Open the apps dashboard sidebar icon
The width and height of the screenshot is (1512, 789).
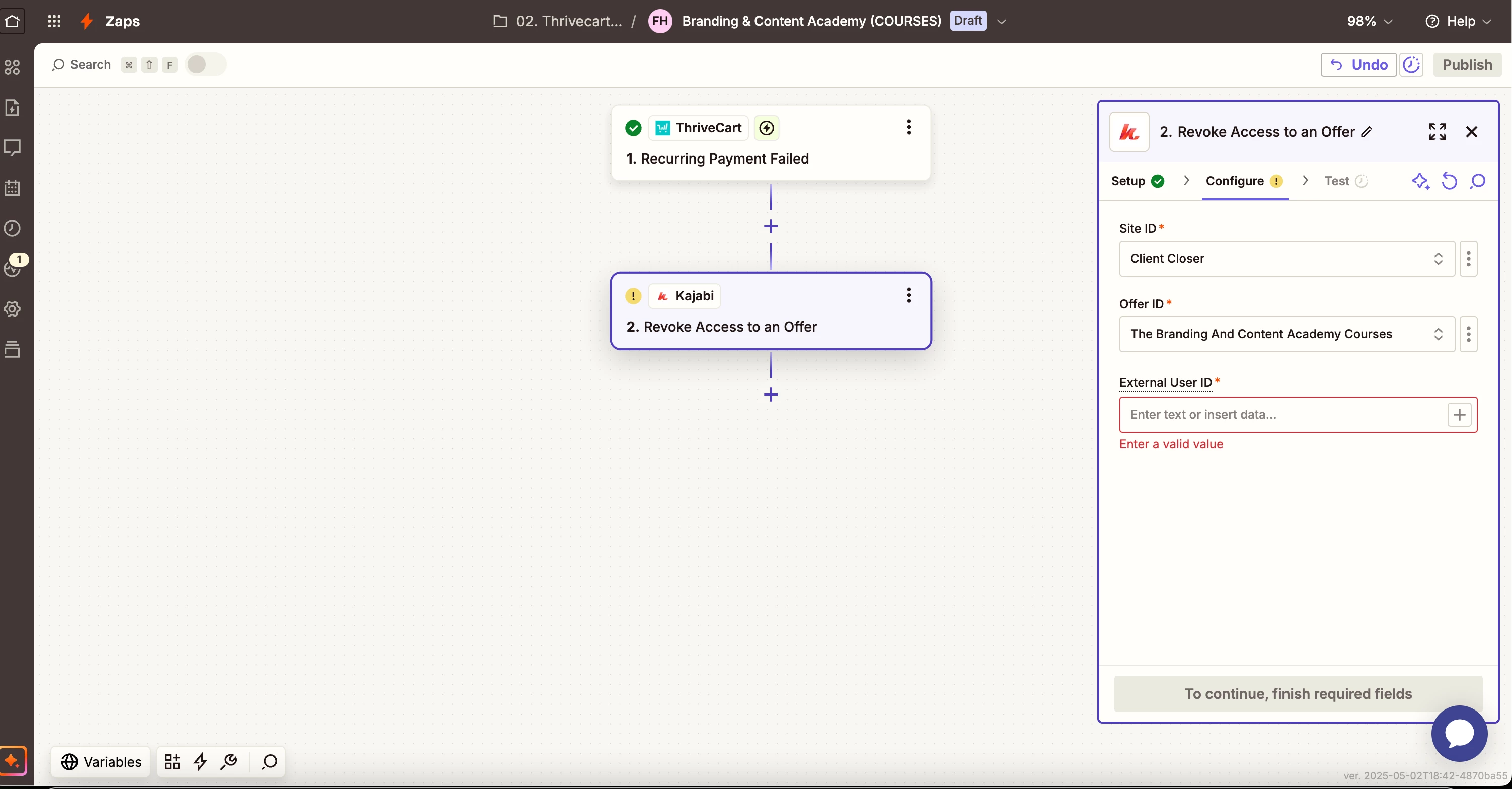(12, 67)
